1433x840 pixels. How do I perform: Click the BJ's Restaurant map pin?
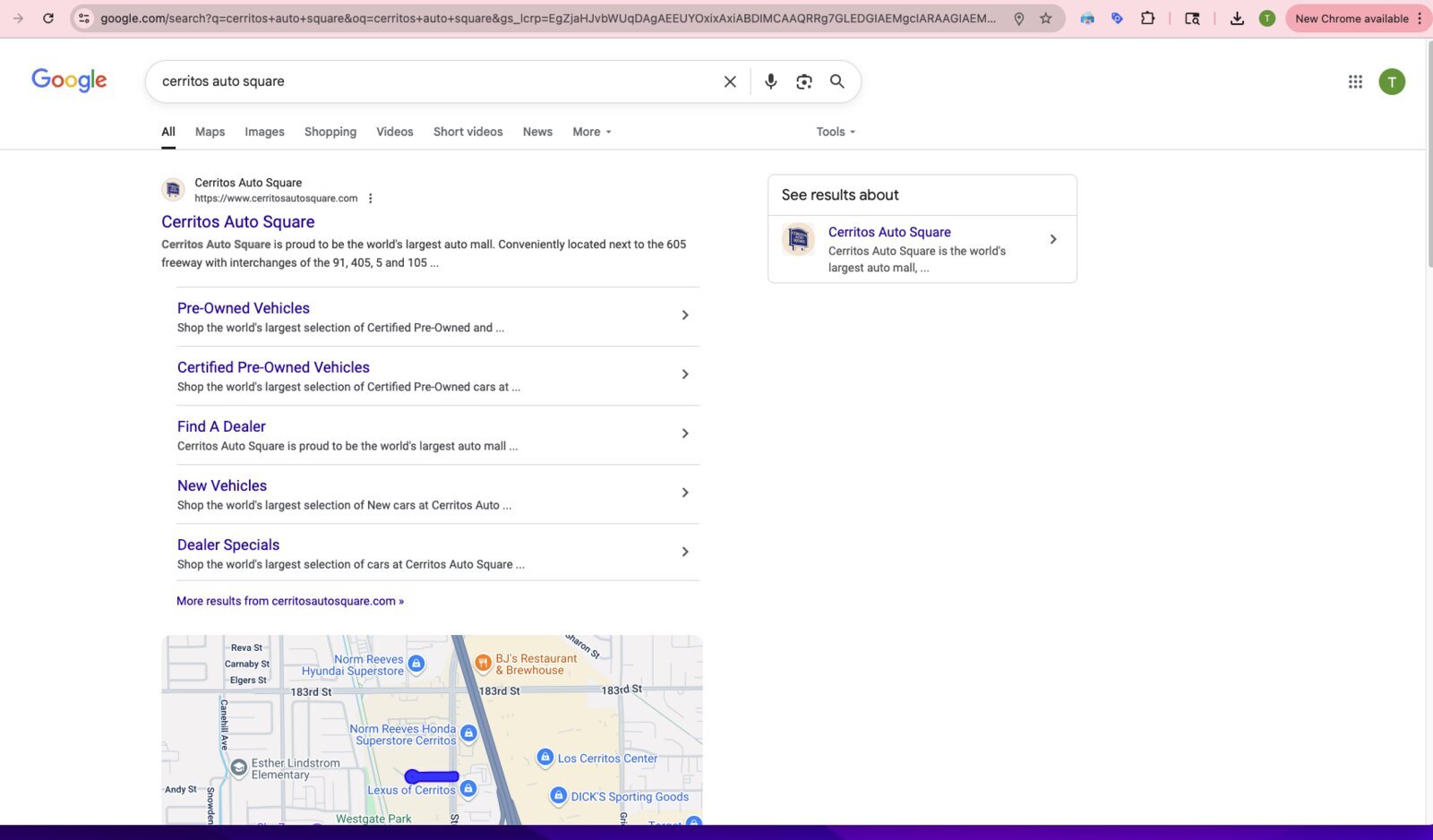[483, 663]
